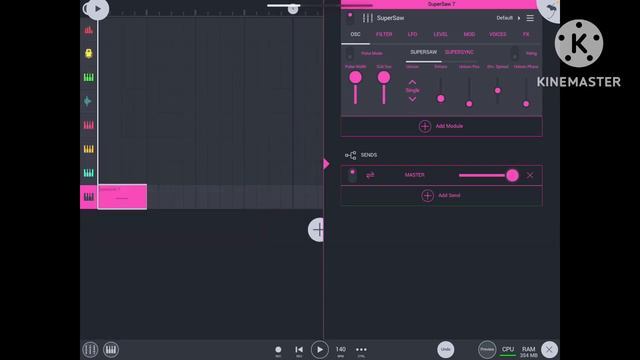
Task: Select the red keyboard track icon
Action: click(89, 125)
